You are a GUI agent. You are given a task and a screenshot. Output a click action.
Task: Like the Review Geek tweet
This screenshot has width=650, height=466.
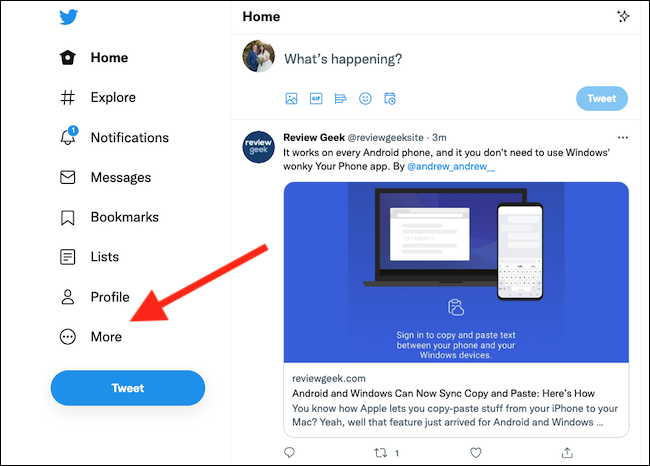(x=475, y=453)
